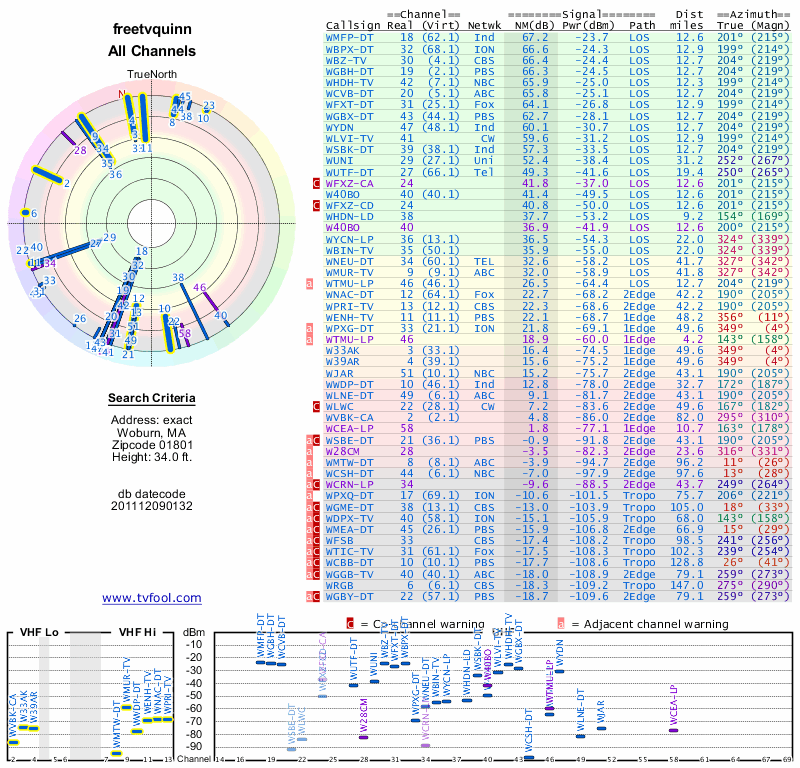
Task: Click the 'a' badge beside W28CM
Action: [x=309, y=451]
